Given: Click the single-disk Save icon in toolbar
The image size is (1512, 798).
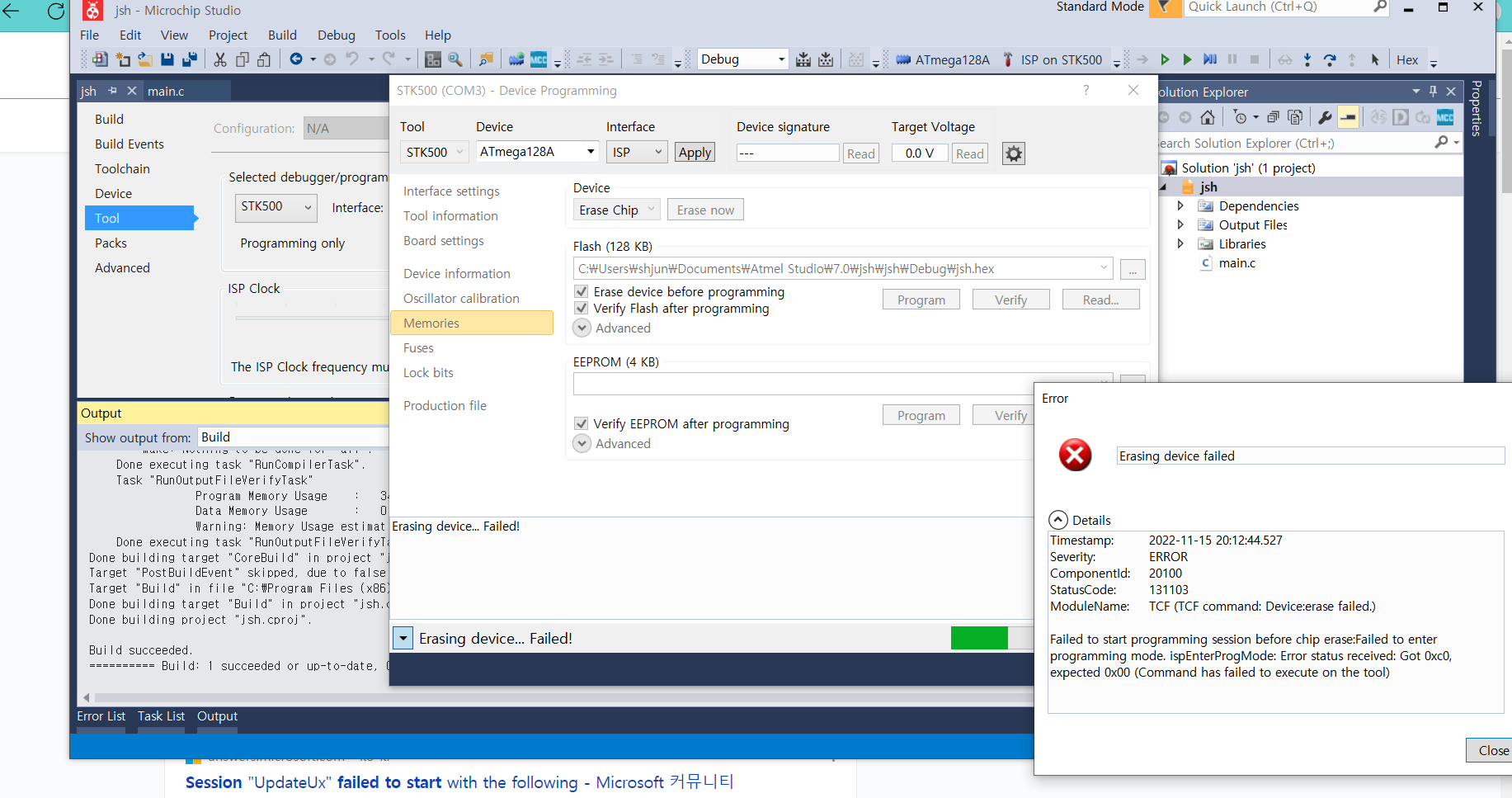Looking at the screenshot, I should pos(167,59).
